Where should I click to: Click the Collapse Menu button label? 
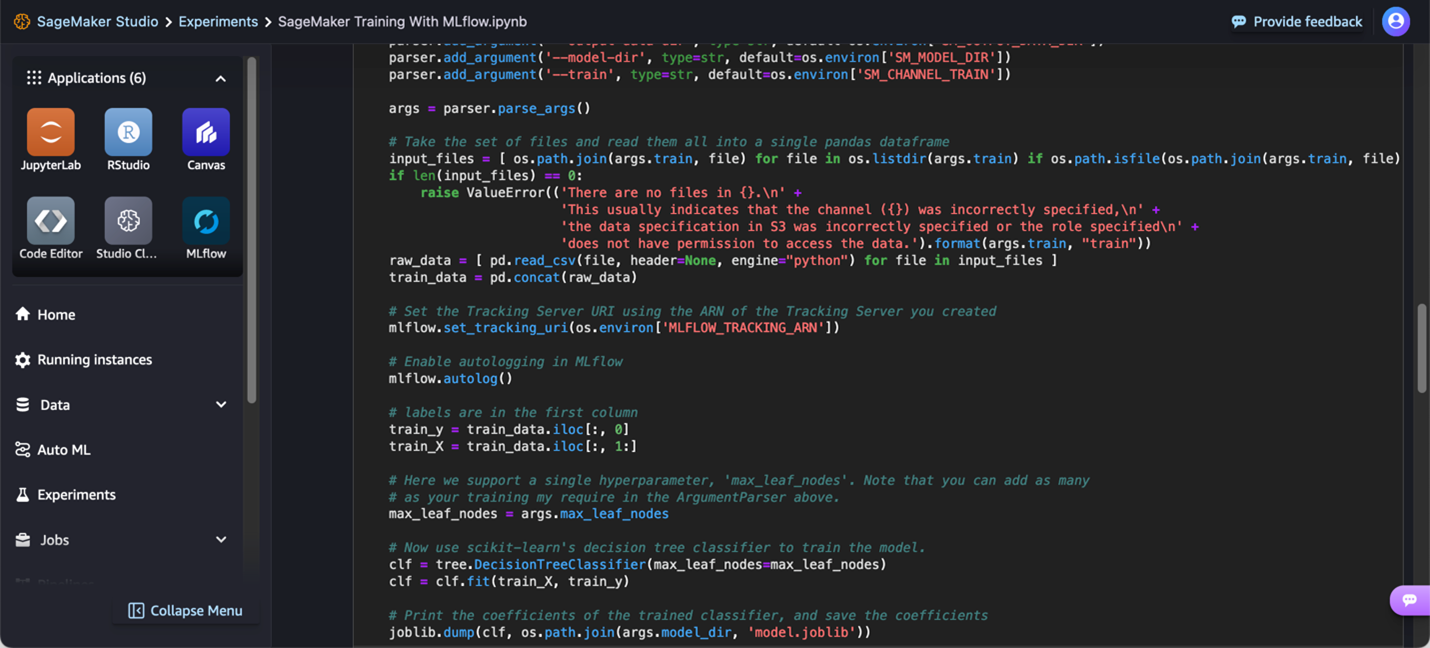(x=196, y=610)
